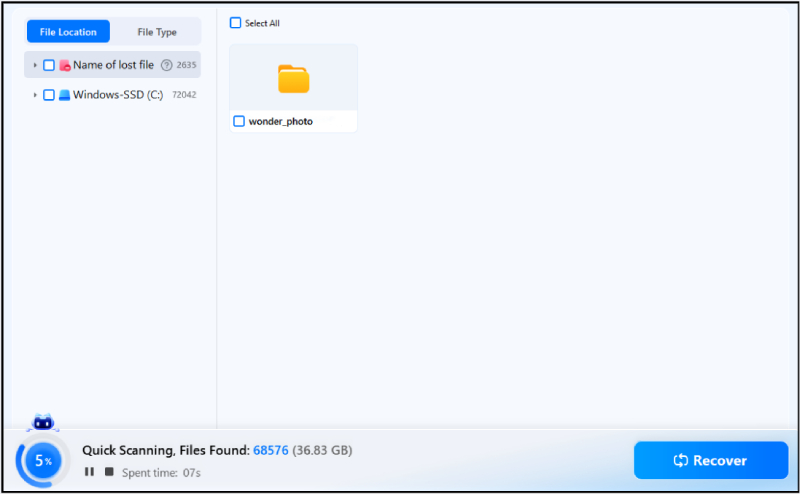
Task: Stop the quick scan
Action: [x=109, y=471]
